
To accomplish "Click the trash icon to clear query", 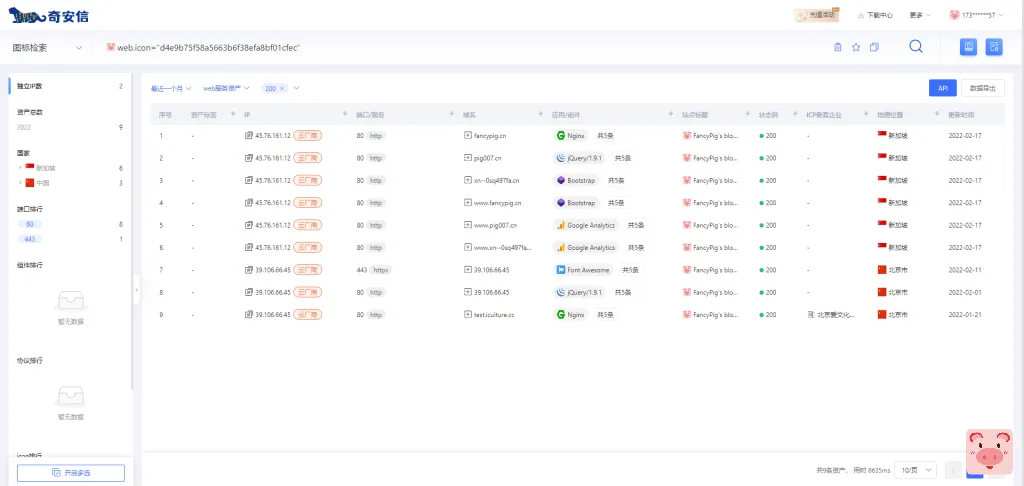I will pos(838,47).
